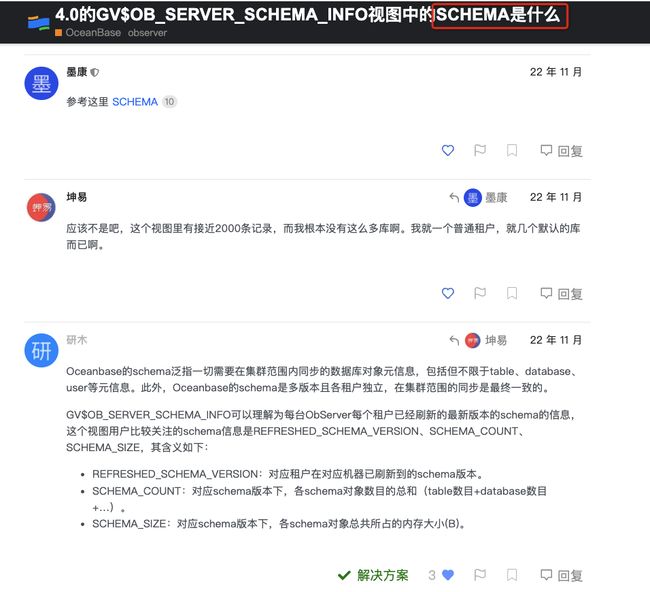Click the 研木 avatar circle
Viewport: 650px width, 592px height.
click(41, 350)
